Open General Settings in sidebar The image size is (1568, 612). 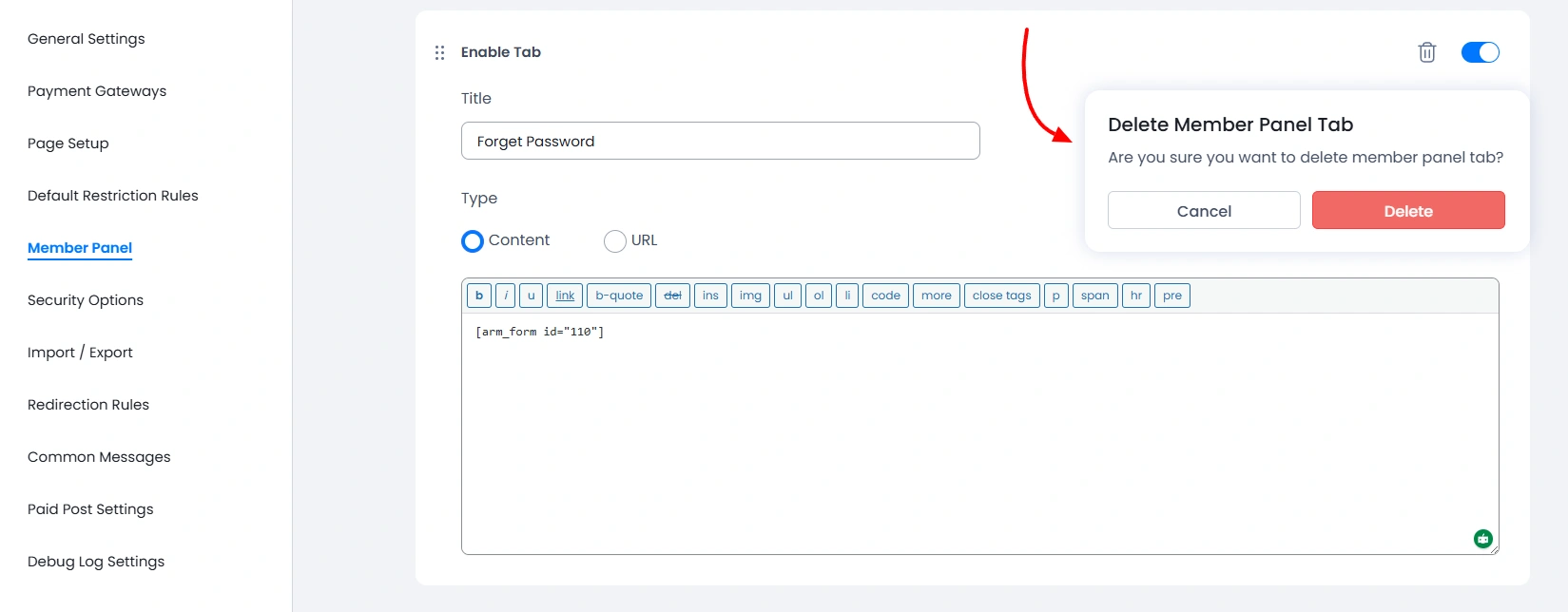pos(87,39)
